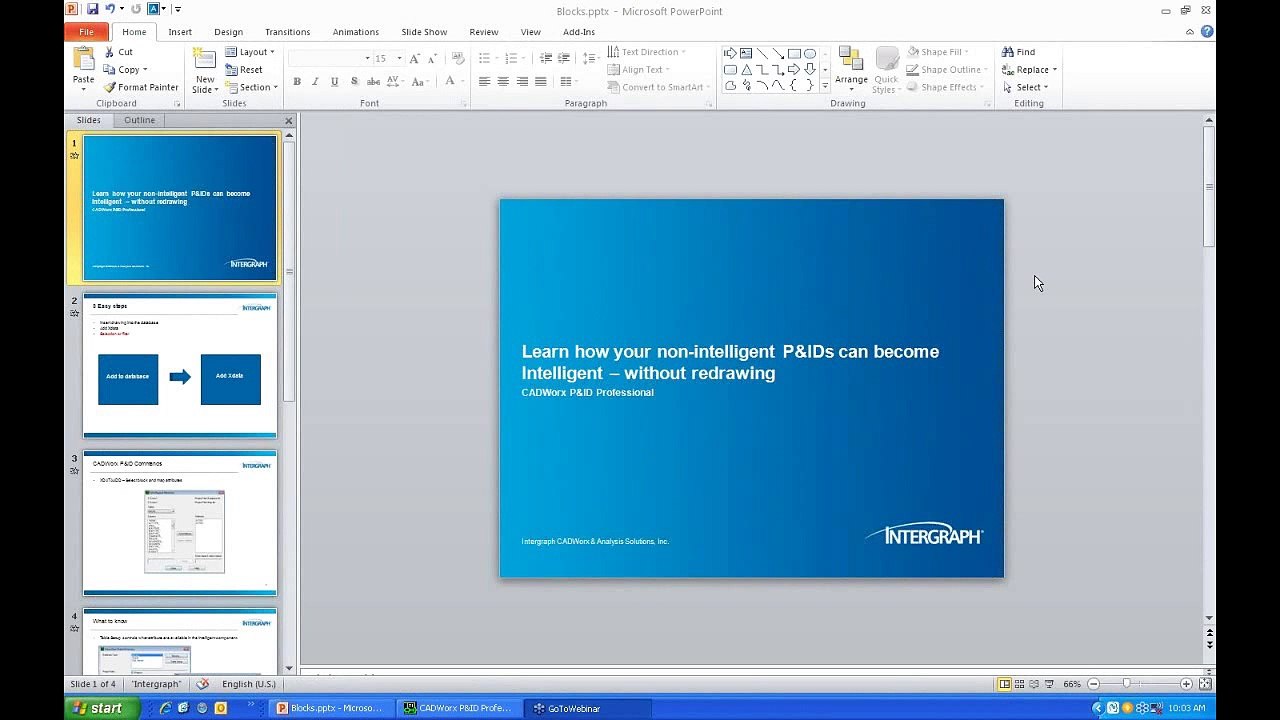
Task: Close the slides pane with X
Action: point(289,121)
